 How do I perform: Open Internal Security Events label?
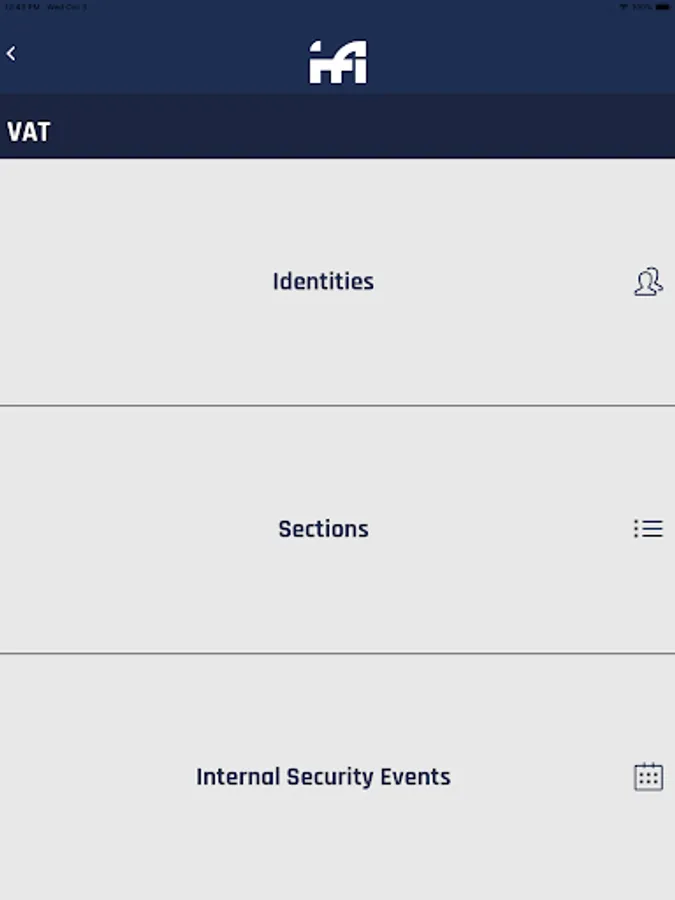(x=323, y=777)
